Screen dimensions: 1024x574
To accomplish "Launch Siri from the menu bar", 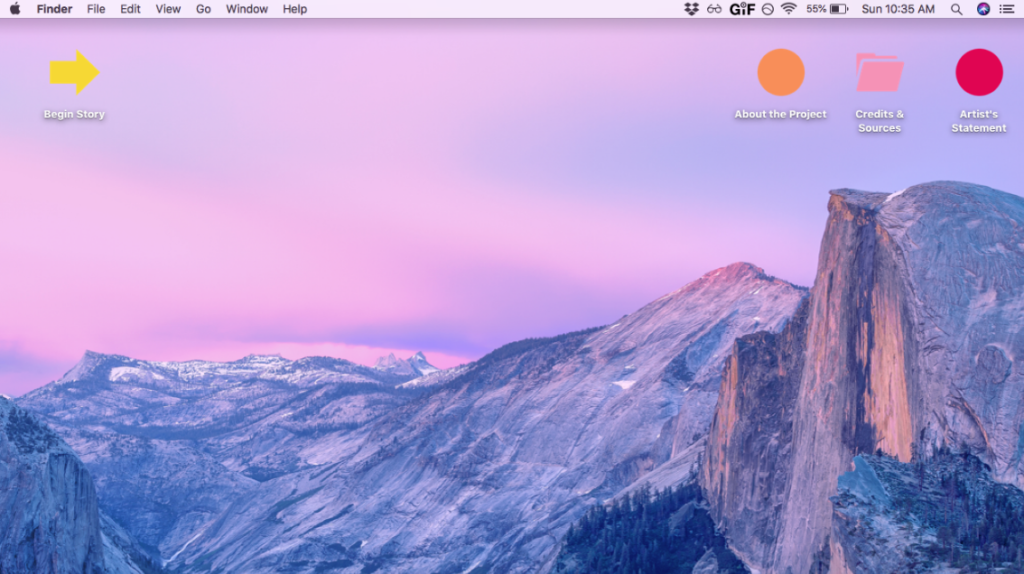I will coord(984,9).
